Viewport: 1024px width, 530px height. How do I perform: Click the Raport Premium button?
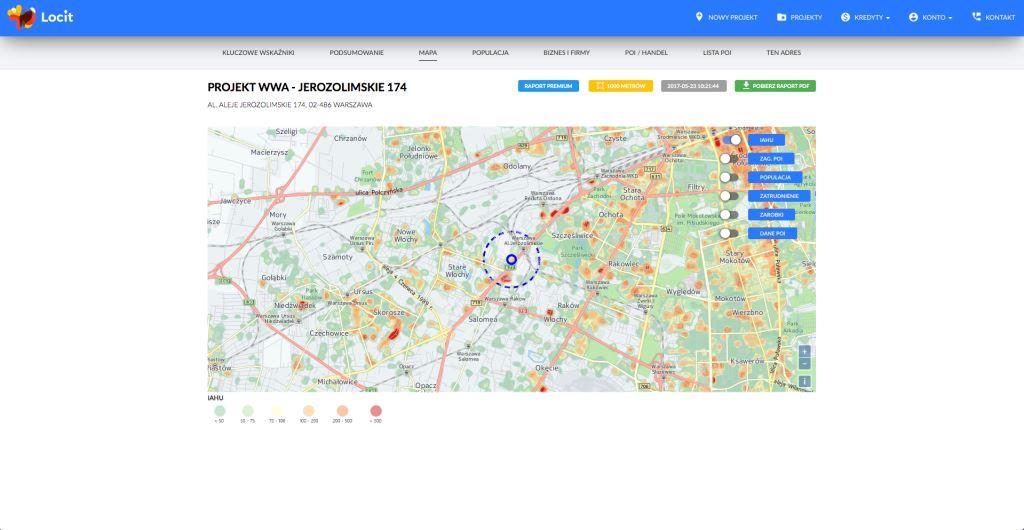click(x=548, y=86)
